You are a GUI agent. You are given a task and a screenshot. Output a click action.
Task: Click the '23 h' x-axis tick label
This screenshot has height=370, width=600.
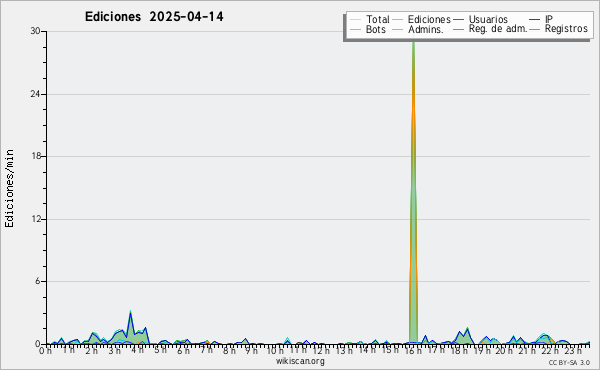point(573,350)
